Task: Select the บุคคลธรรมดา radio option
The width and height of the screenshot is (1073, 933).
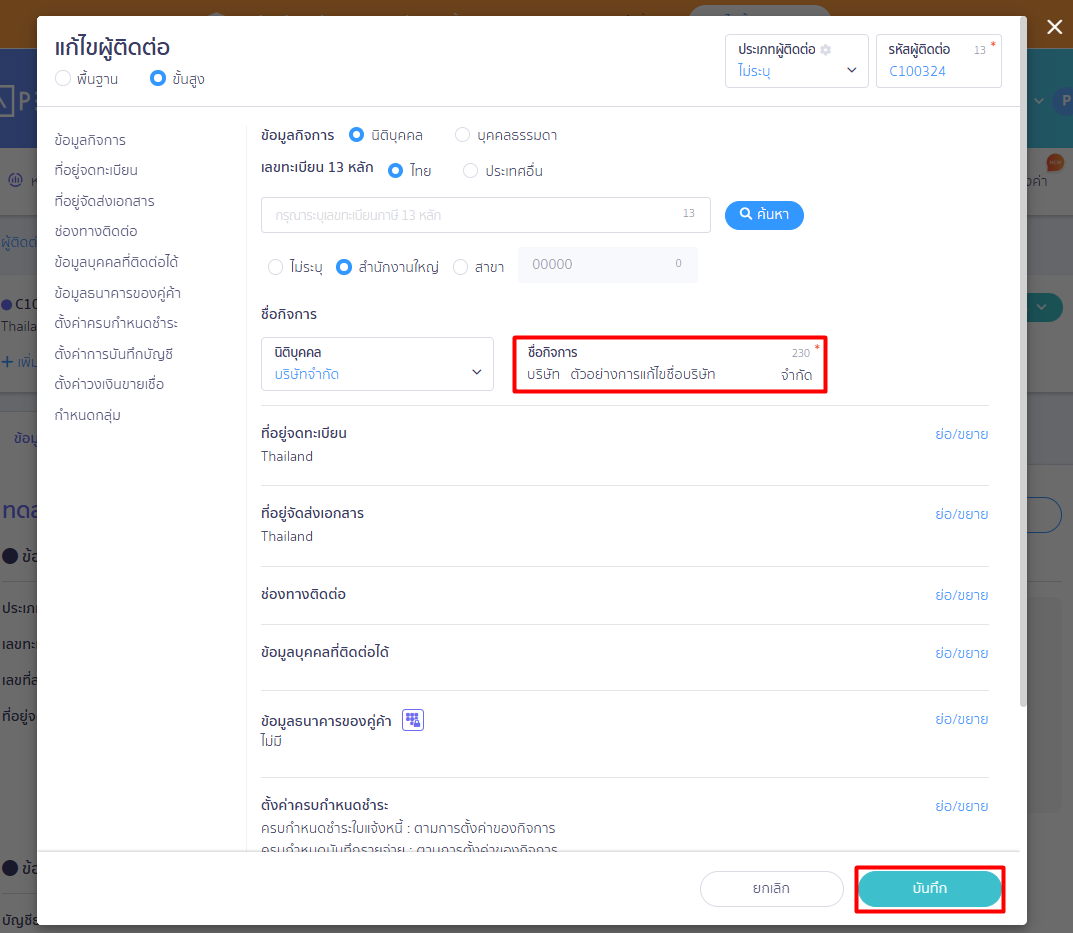Action: coord(463,135)
